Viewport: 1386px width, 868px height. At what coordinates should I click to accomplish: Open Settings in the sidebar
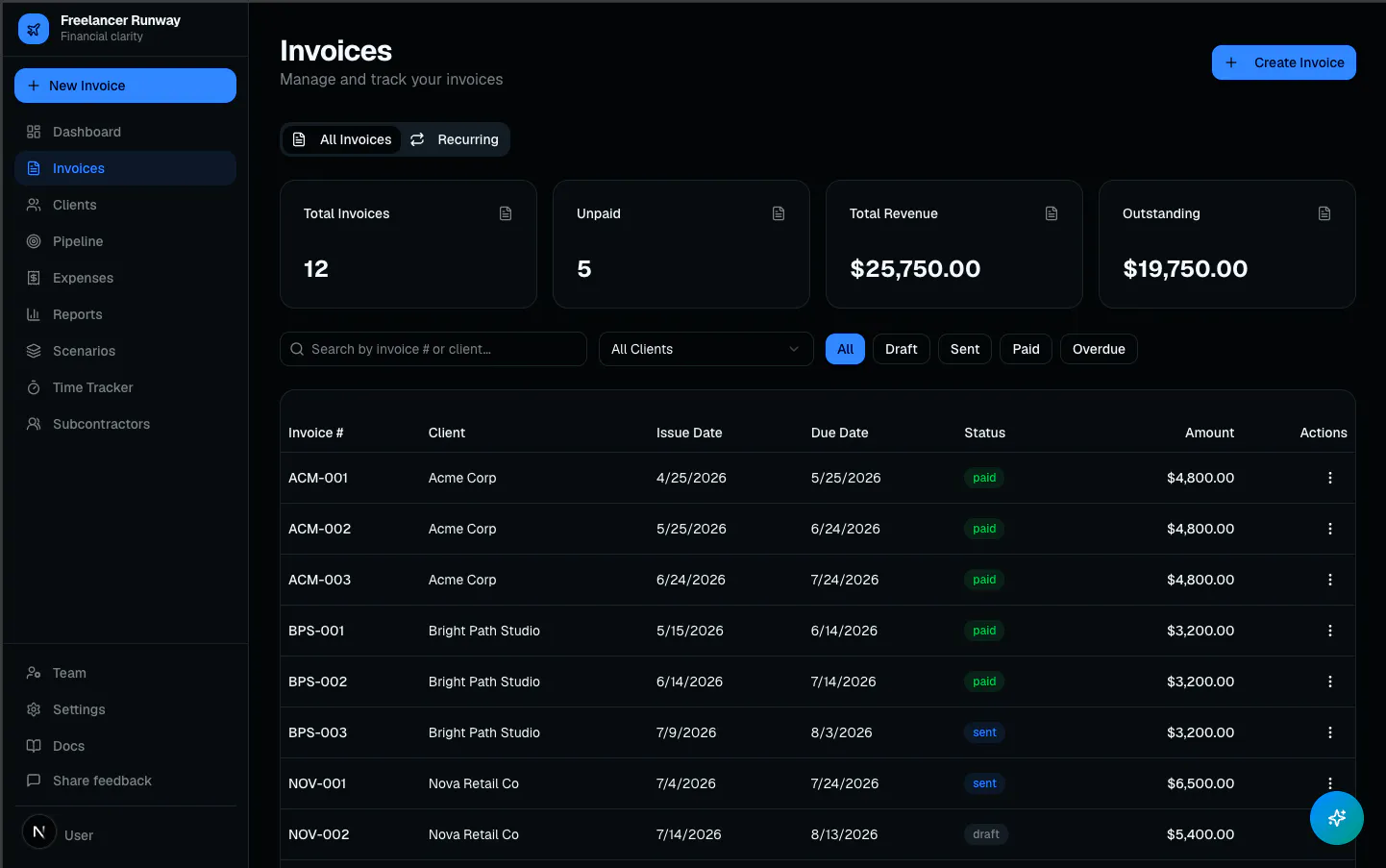(125, 709)
